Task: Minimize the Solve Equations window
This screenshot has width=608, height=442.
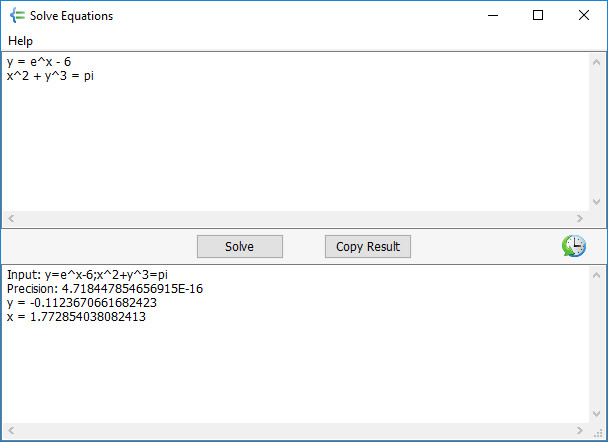Action: pos(493,16)
